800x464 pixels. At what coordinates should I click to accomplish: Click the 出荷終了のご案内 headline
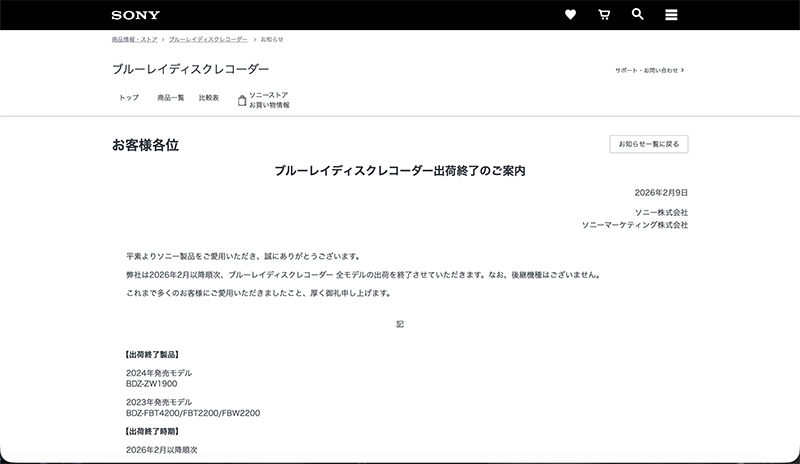pos(400,171)
